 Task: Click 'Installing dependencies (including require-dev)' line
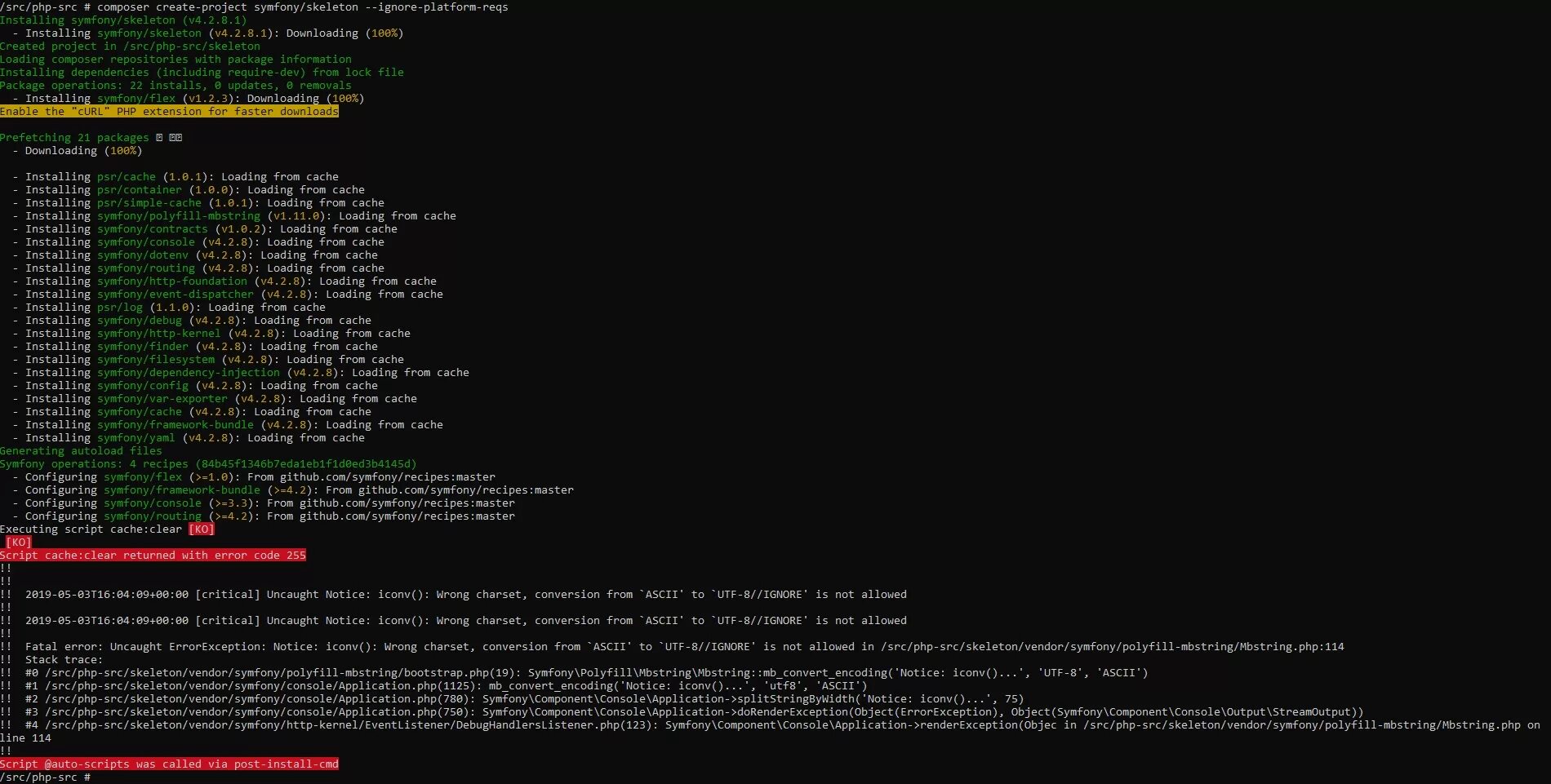(202, 72)
